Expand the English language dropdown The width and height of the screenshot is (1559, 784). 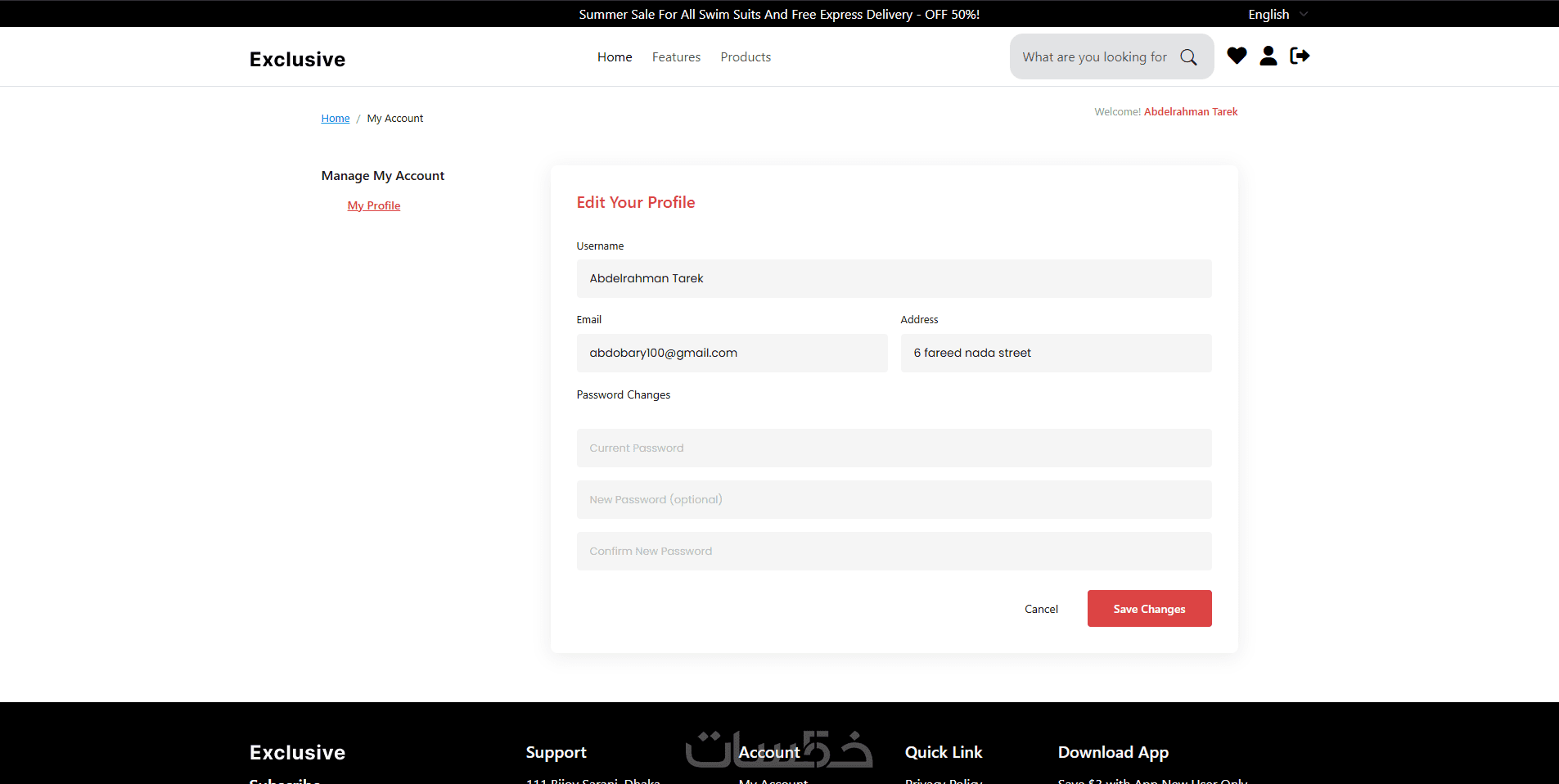1277,14
